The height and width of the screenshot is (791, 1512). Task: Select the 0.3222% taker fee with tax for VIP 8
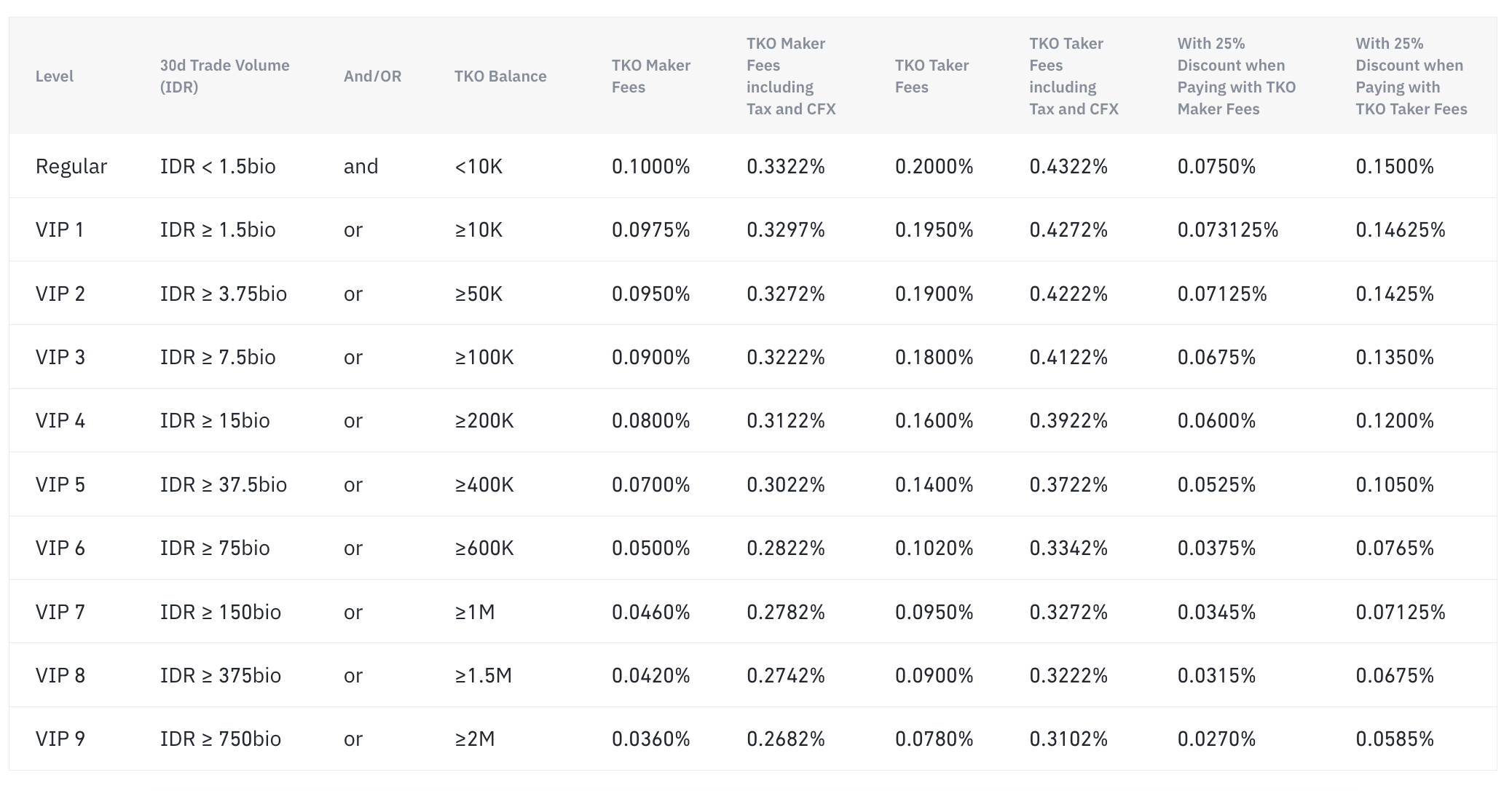point(1068,675)
